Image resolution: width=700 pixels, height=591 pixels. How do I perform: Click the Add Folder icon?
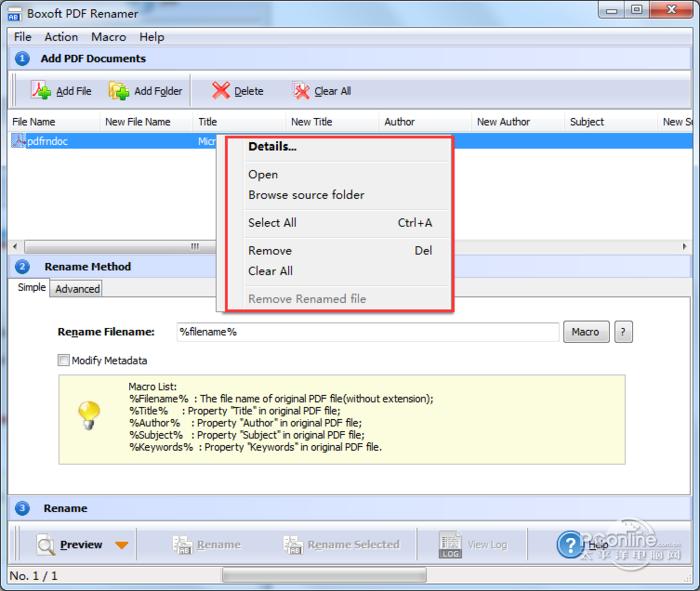coord(119,91)
